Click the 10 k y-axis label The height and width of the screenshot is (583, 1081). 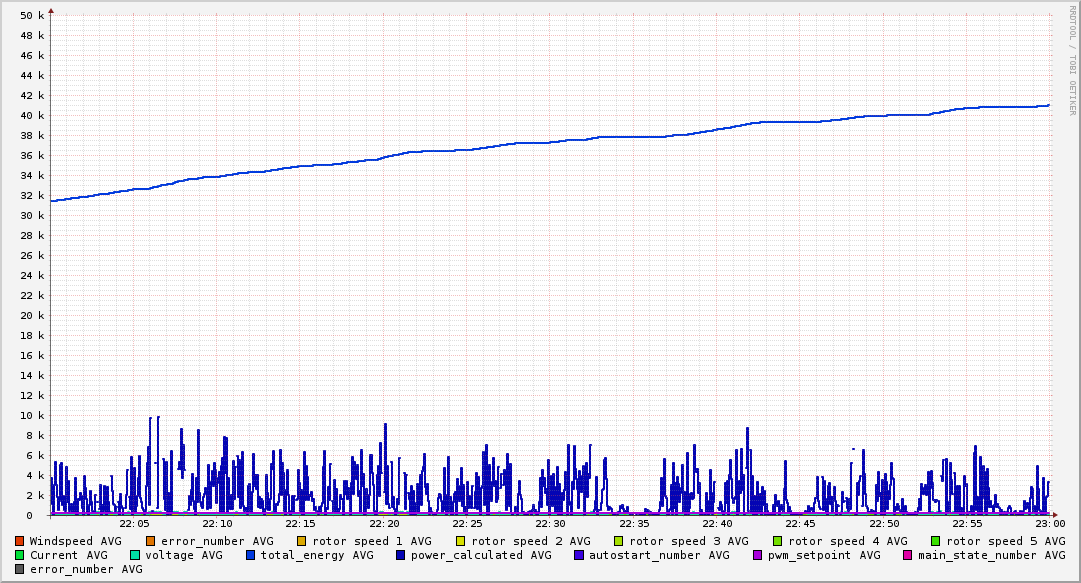click(33, 415)
